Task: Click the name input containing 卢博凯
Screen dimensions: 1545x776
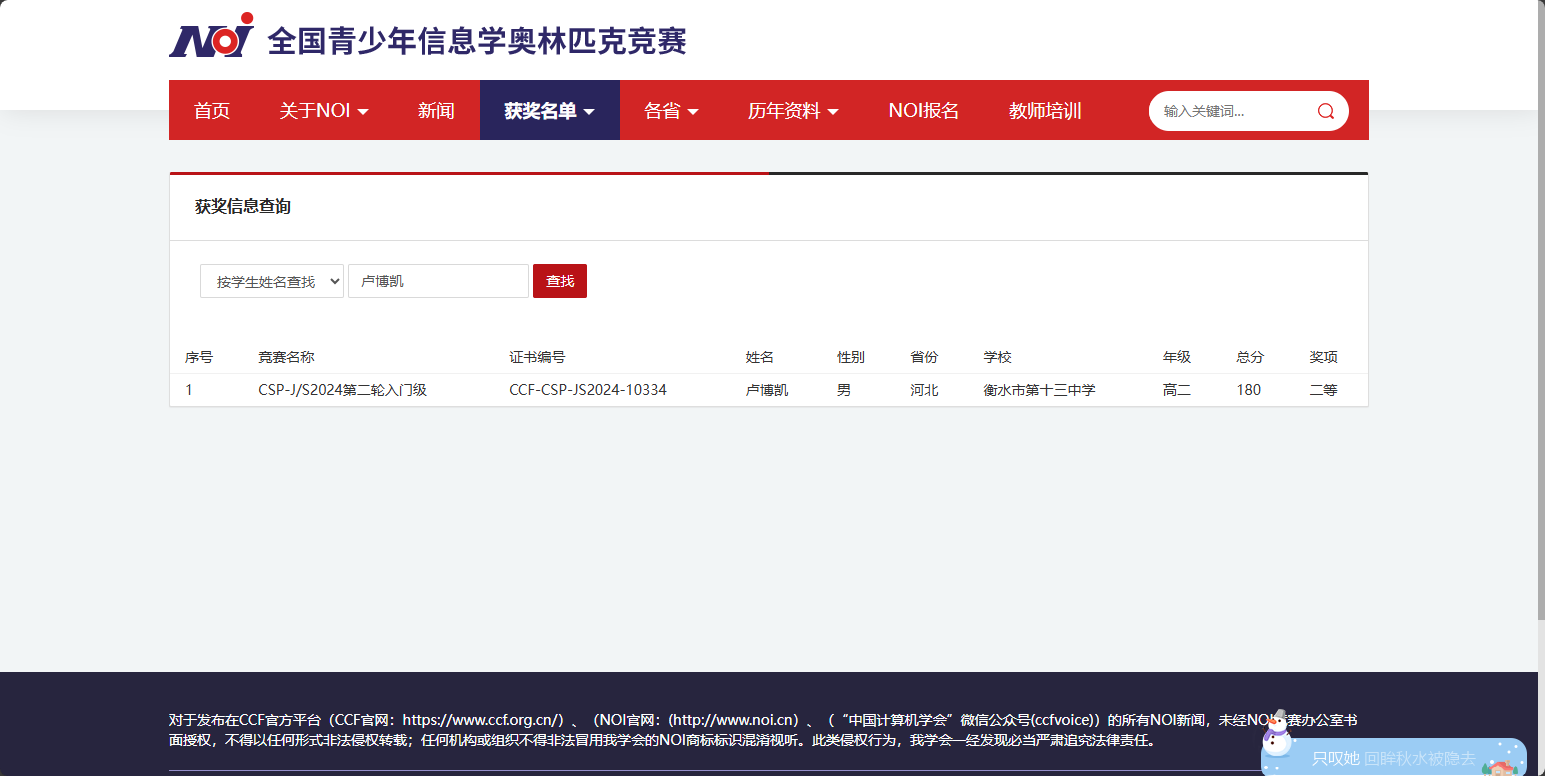Action: (437, 281)
